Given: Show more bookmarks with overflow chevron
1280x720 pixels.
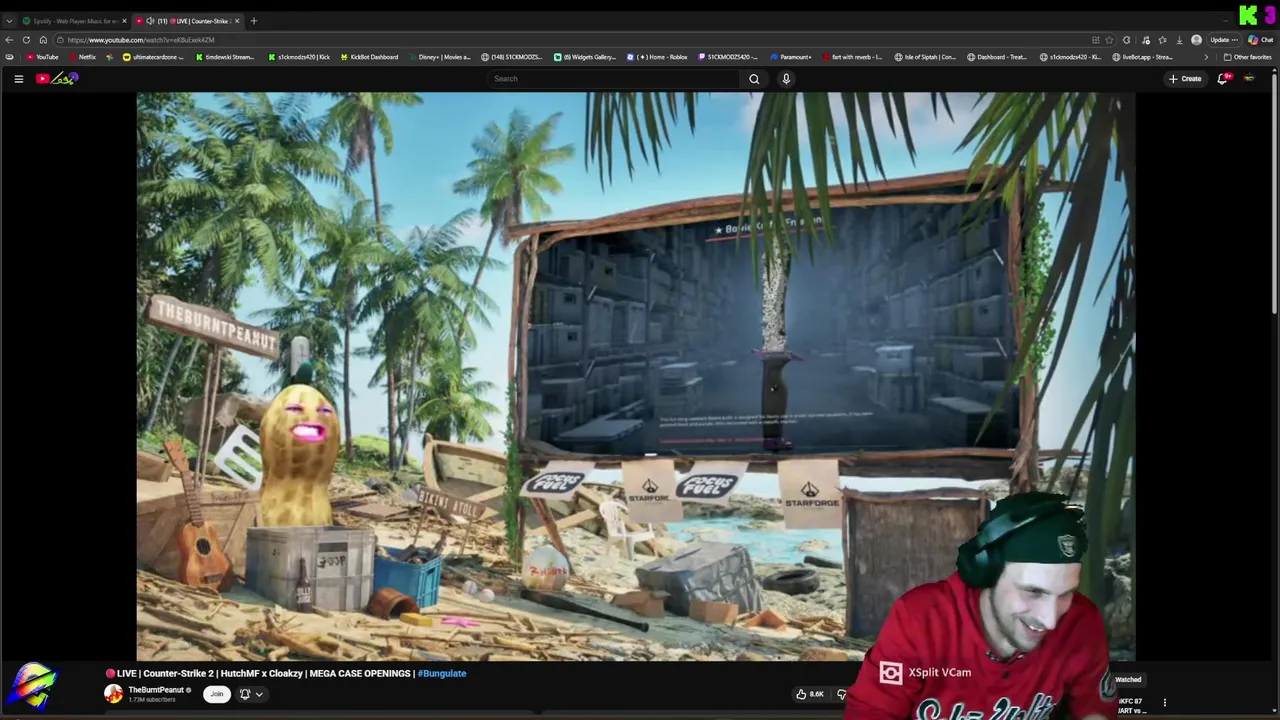Looking at the screenshot, I should [x=1206, y=57].
